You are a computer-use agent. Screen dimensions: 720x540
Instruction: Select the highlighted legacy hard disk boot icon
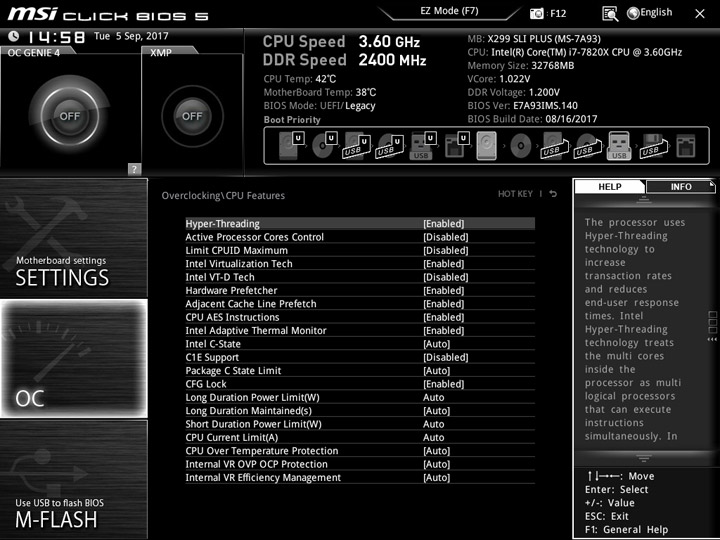[487, 146]
